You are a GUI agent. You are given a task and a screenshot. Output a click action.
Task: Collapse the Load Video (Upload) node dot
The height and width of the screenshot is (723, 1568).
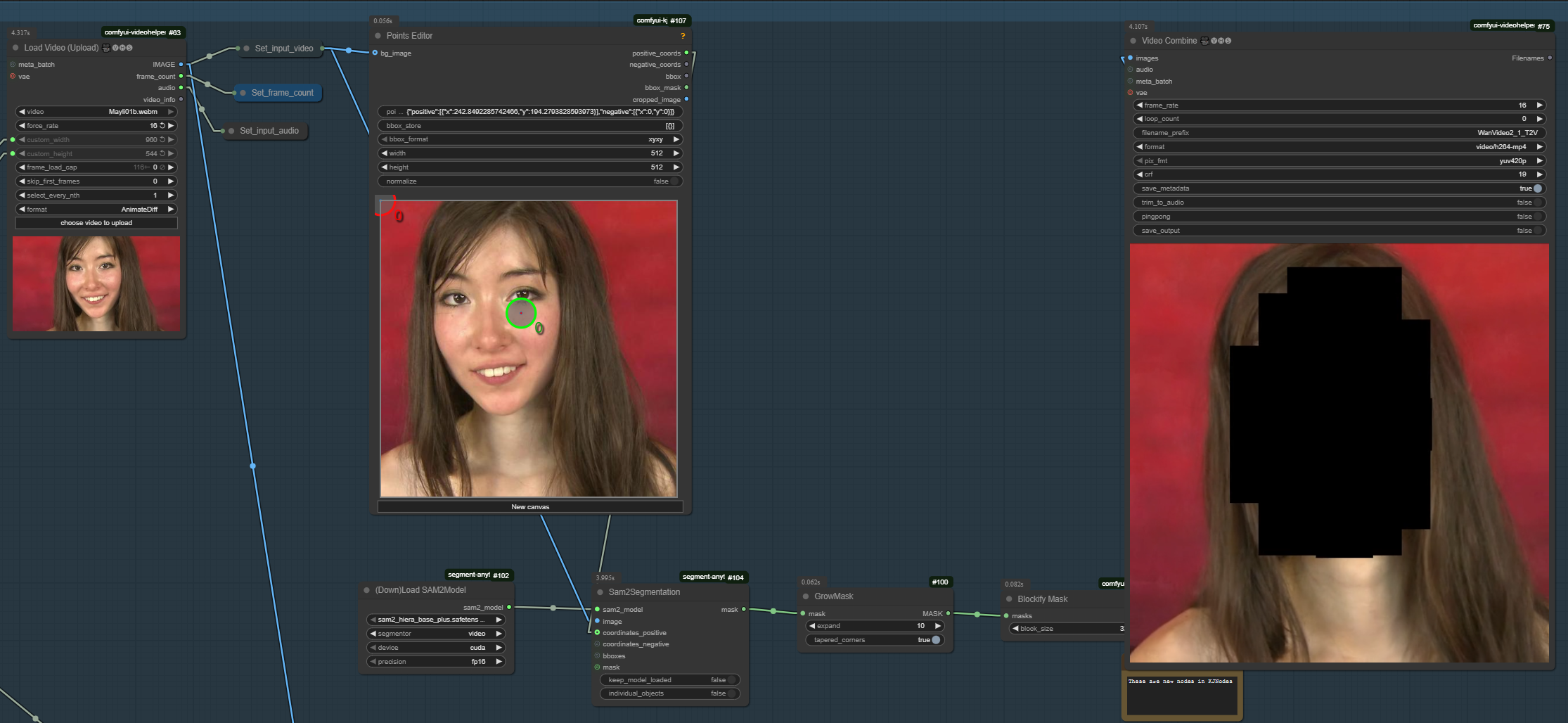pos(15,48)
